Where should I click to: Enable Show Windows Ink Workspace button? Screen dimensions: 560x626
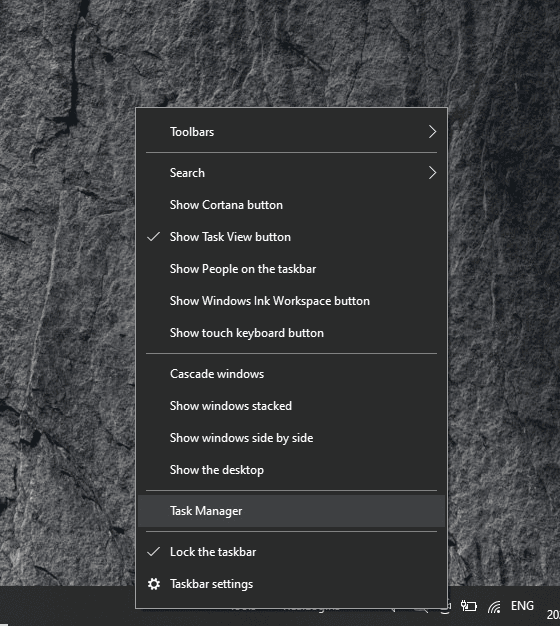[291, 301]
